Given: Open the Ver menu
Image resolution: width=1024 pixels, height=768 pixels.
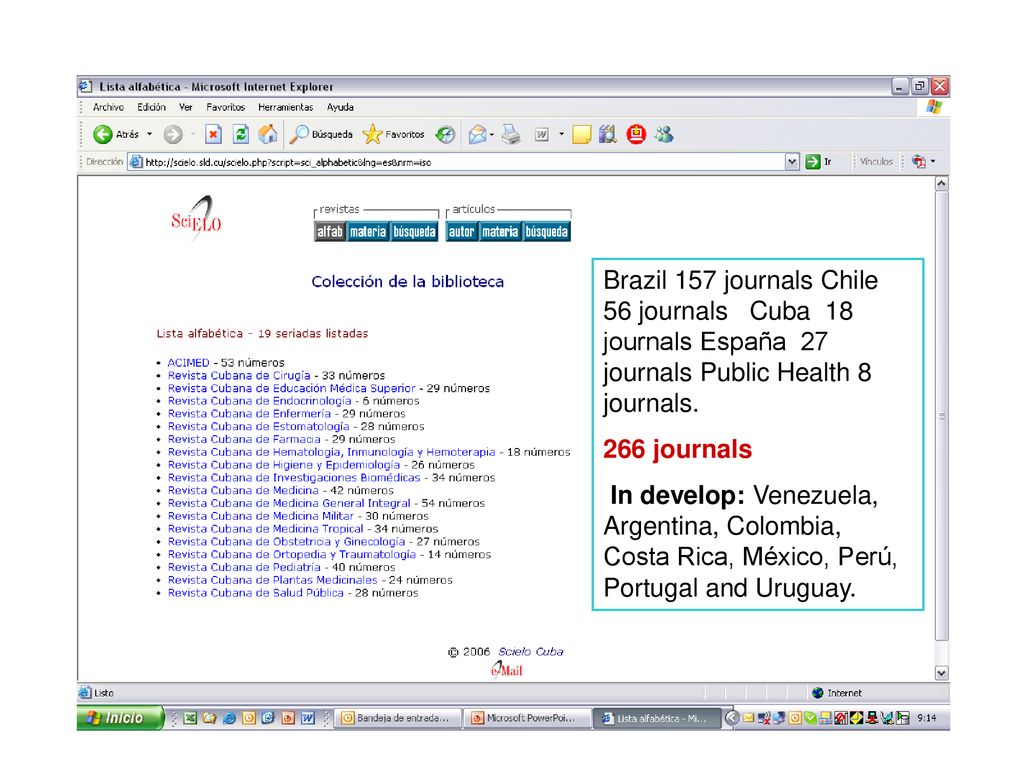Looking at the screenshot, I should tap(185, 107).
